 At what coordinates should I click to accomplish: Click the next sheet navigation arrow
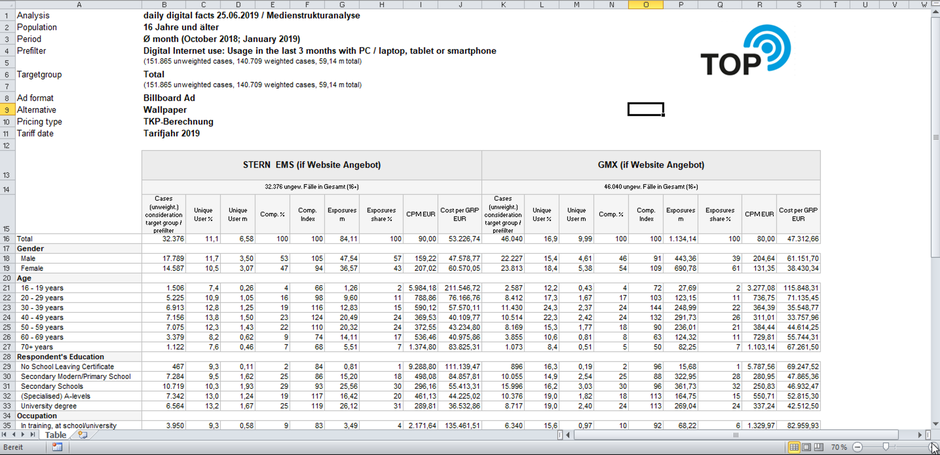tap(23, 435)
